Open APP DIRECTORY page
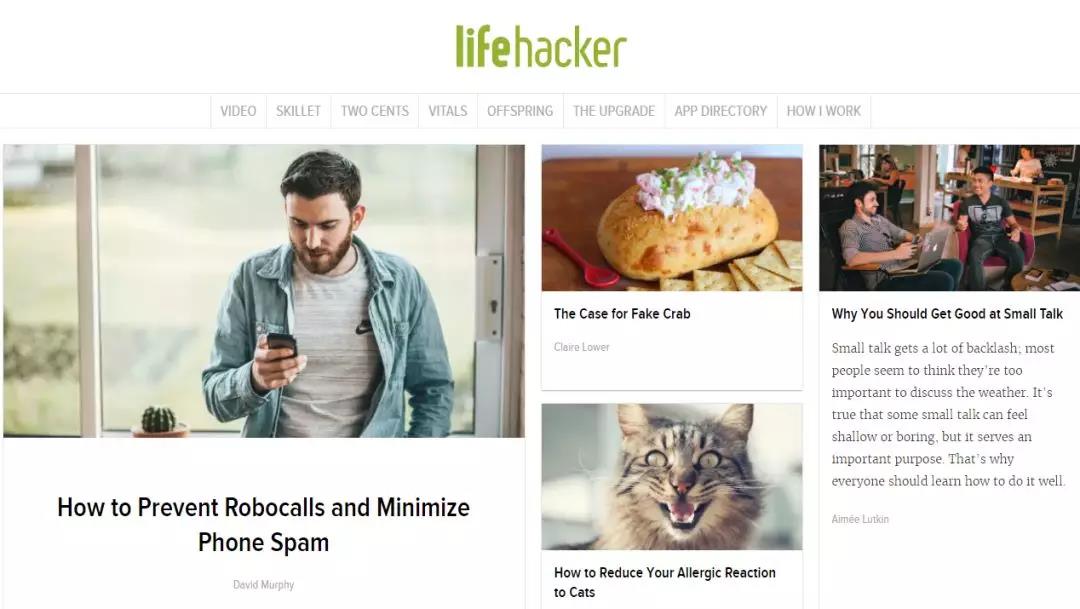This screenshot has height=609, width=1080. [x=720, y=111]
